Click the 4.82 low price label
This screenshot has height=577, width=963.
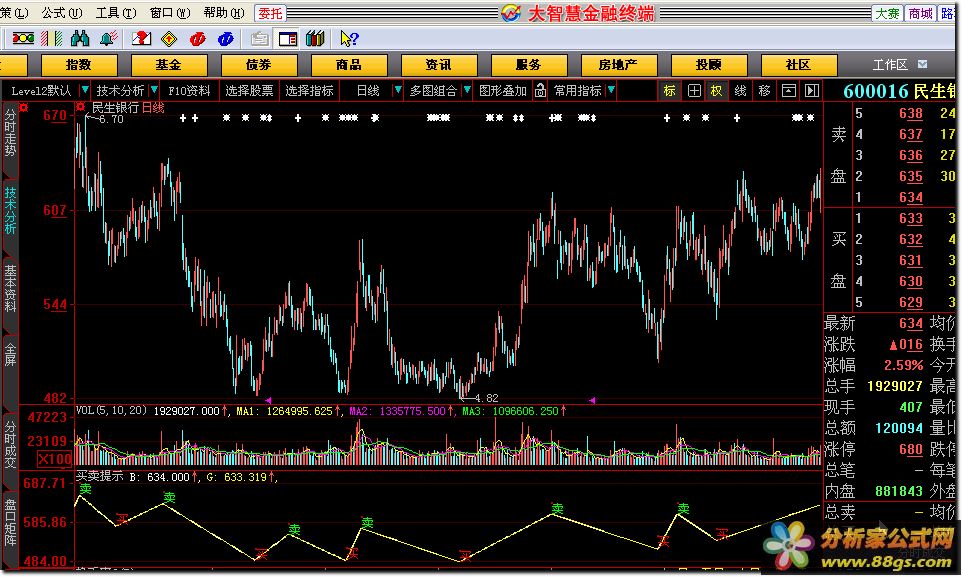(486, 398)
